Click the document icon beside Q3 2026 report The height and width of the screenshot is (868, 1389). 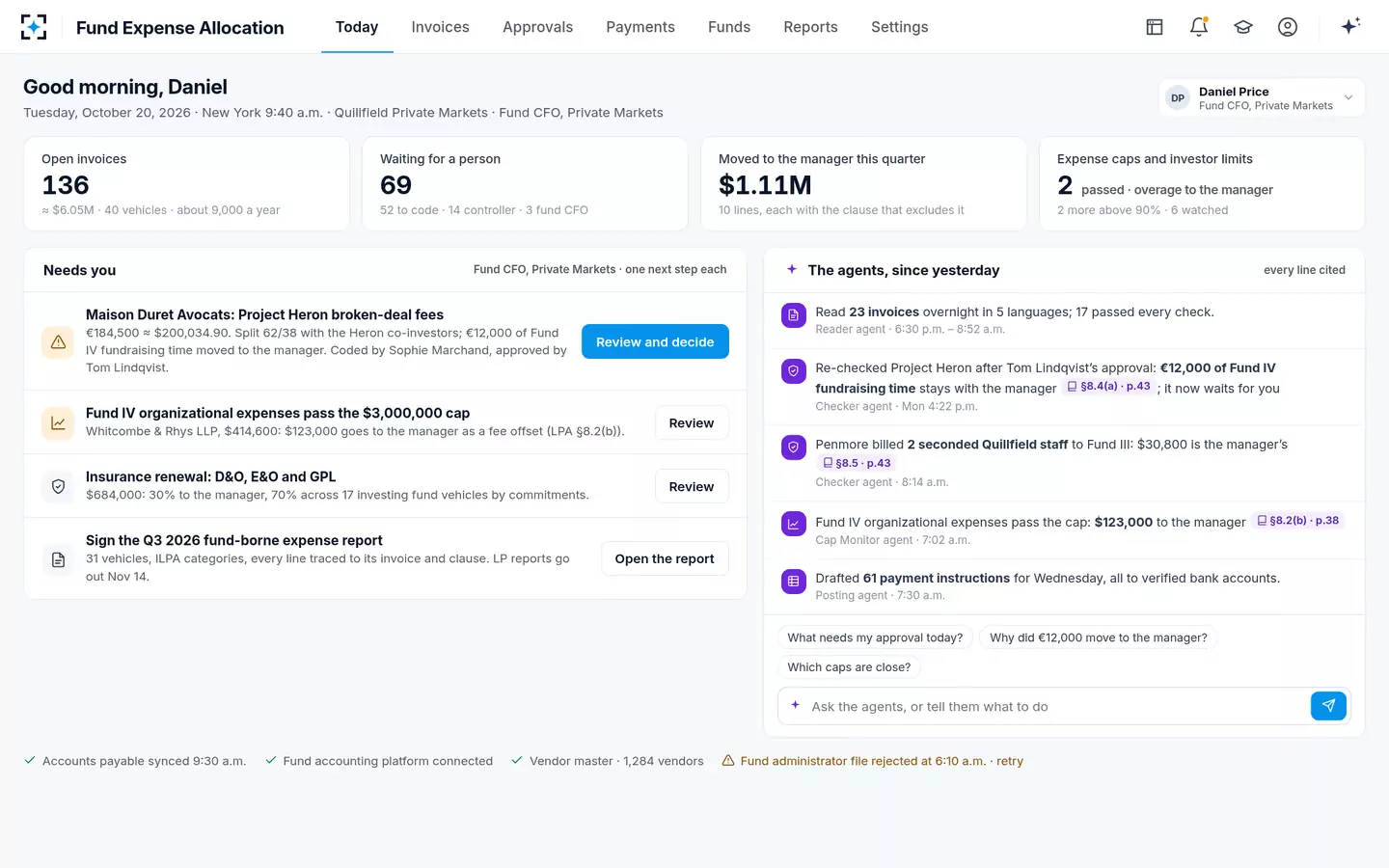(58, 559)
